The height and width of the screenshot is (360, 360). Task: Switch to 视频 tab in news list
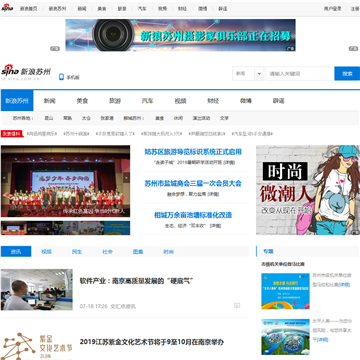[46, 252]
